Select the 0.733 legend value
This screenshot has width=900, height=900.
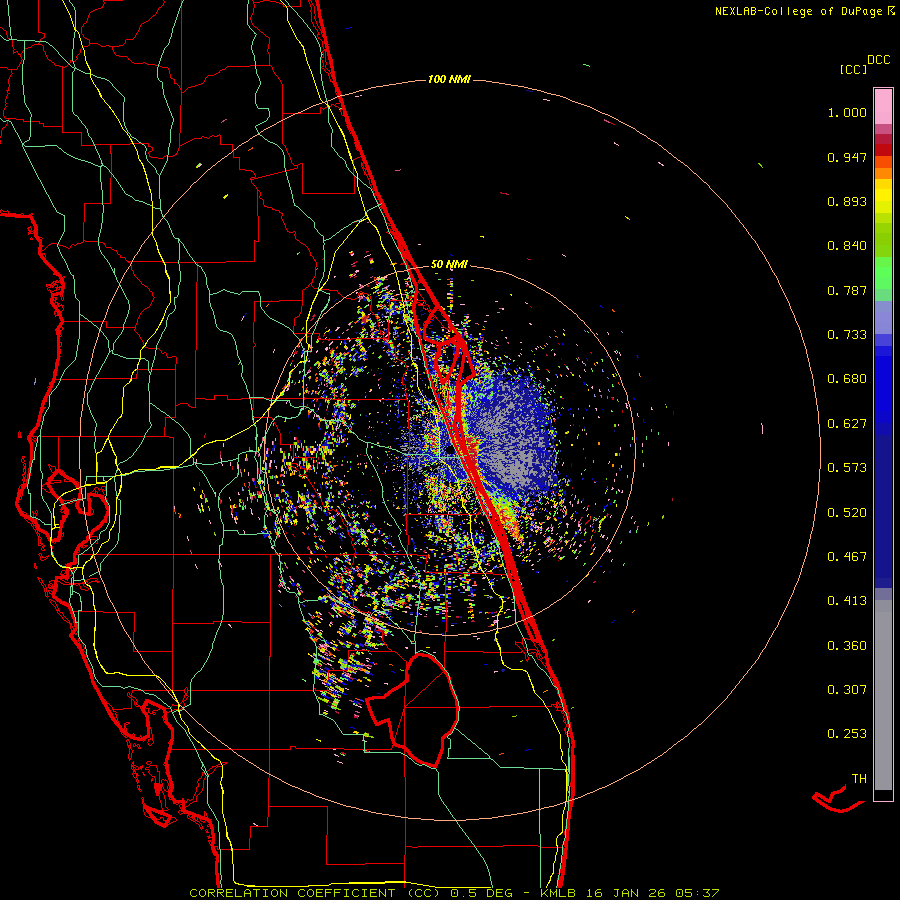click(x=847, y=335)
